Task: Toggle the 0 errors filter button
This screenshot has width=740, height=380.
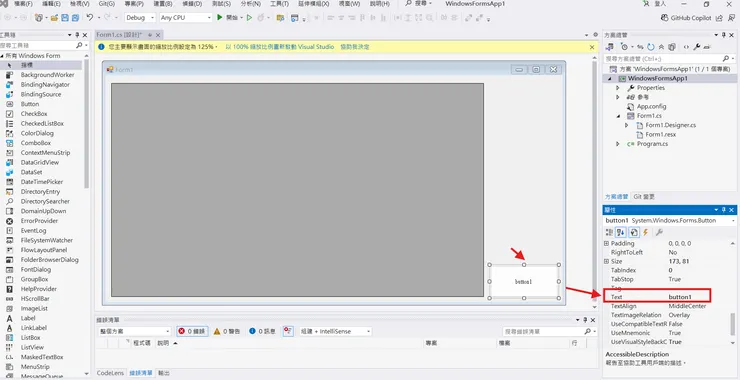Action: [x=192, y=331]
